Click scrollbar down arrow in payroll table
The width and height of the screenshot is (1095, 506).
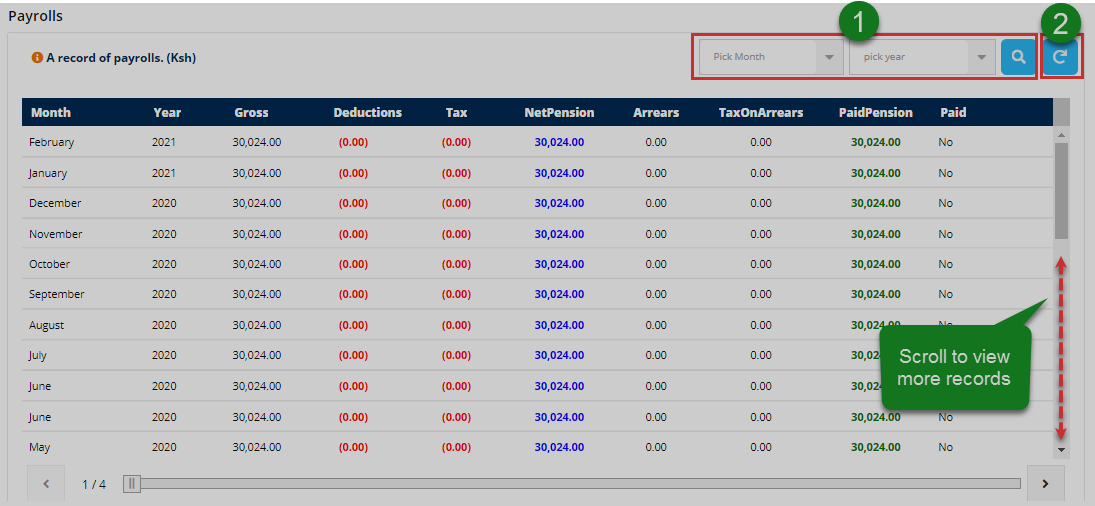click(x=1061, y=450)
